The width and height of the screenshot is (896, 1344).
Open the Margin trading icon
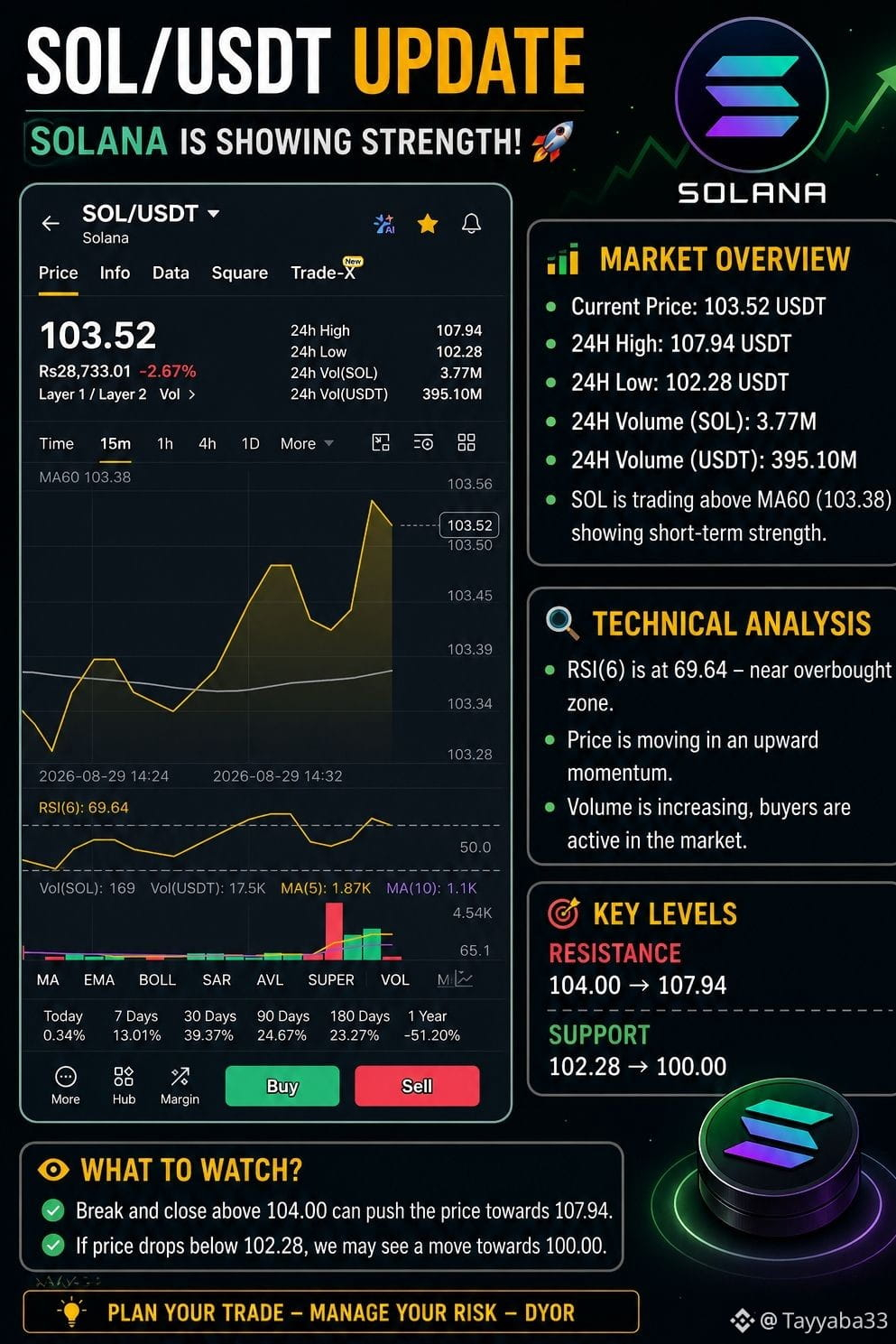tap(180, 1076)
